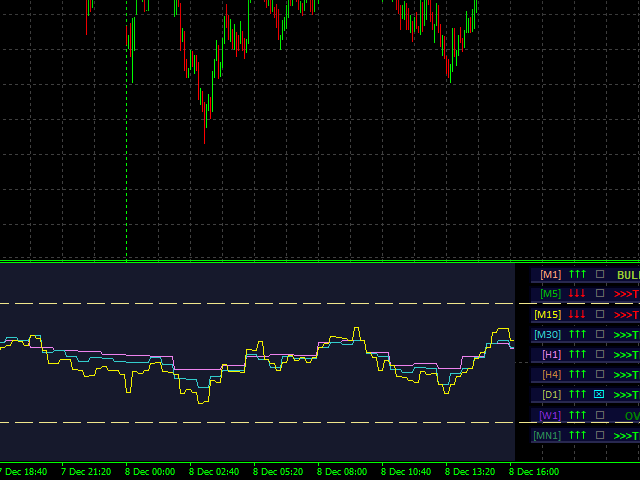Click the M30 green up-arrows icon

(577, 334)
